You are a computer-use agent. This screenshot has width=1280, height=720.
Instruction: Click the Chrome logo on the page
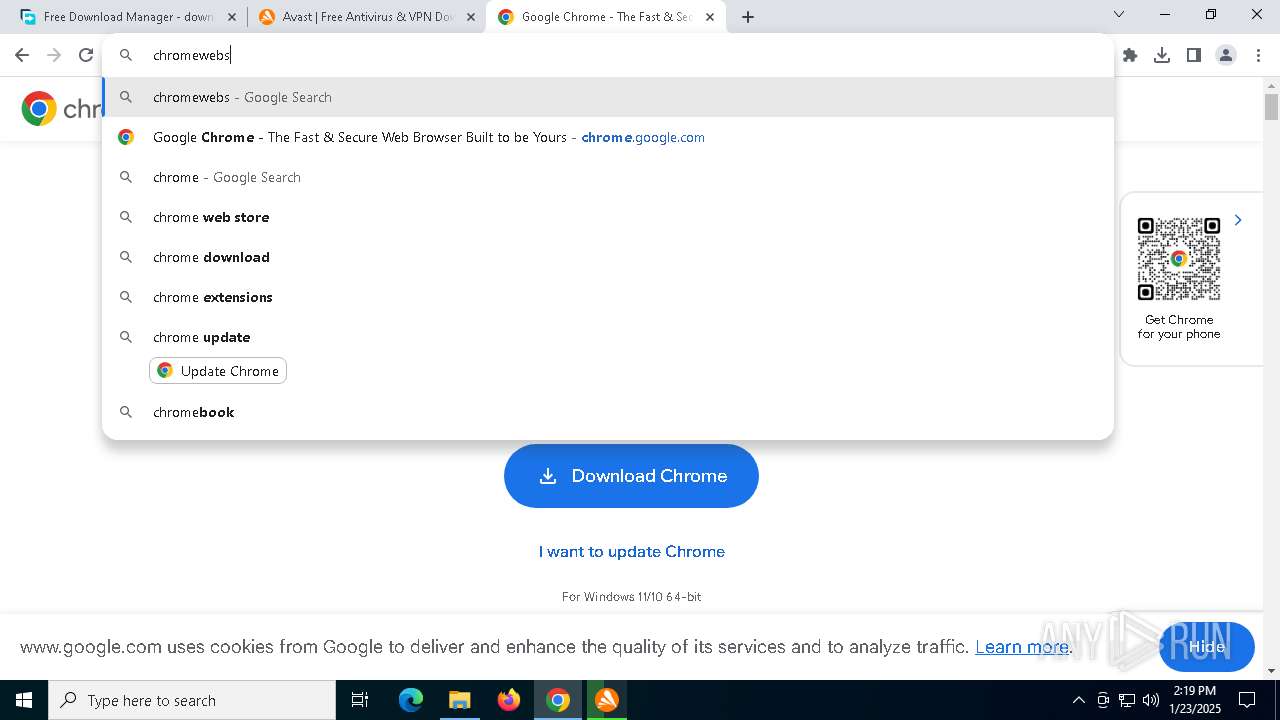[39, 108]
